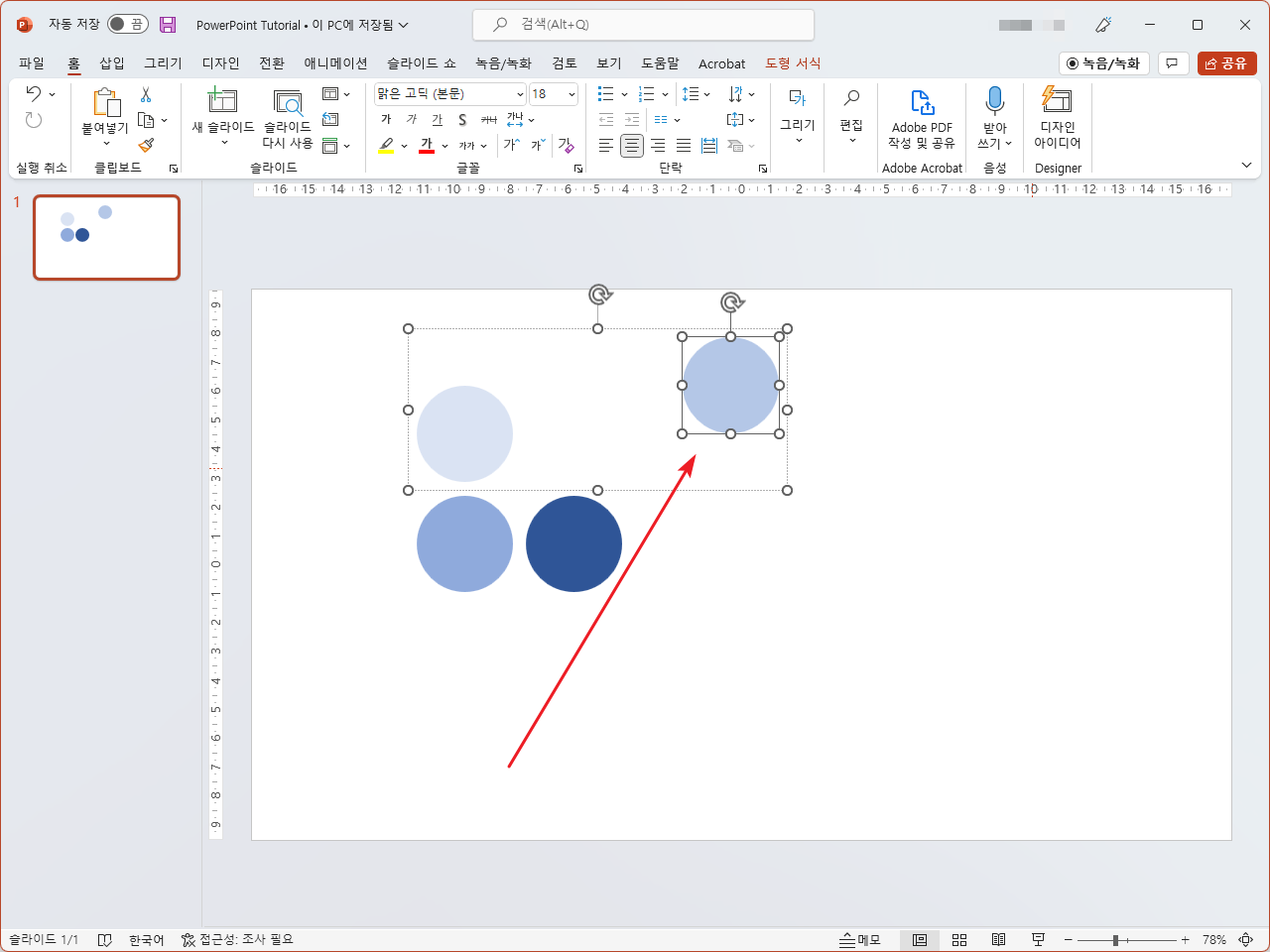Switch to Reading view icon
1270x952 pixels.
(999, 940)
